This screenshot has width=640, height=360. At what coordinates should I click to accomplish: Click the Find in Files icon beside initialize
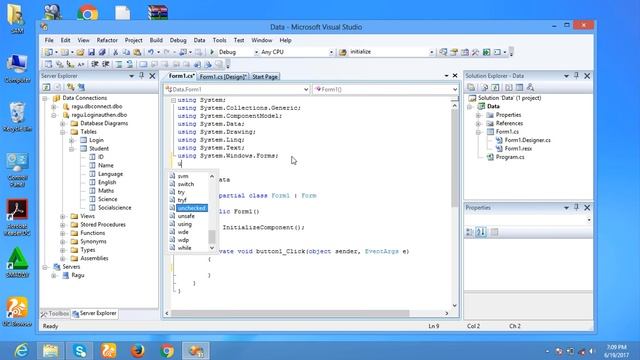(x=343, y=52)
